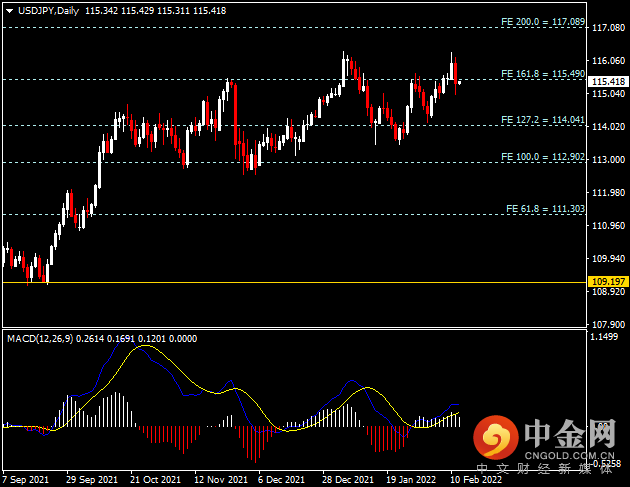630x487 pixels.
Task: Click the MACD scale value 1.1499
Action: pyautogui.click(x=603, y=337)
